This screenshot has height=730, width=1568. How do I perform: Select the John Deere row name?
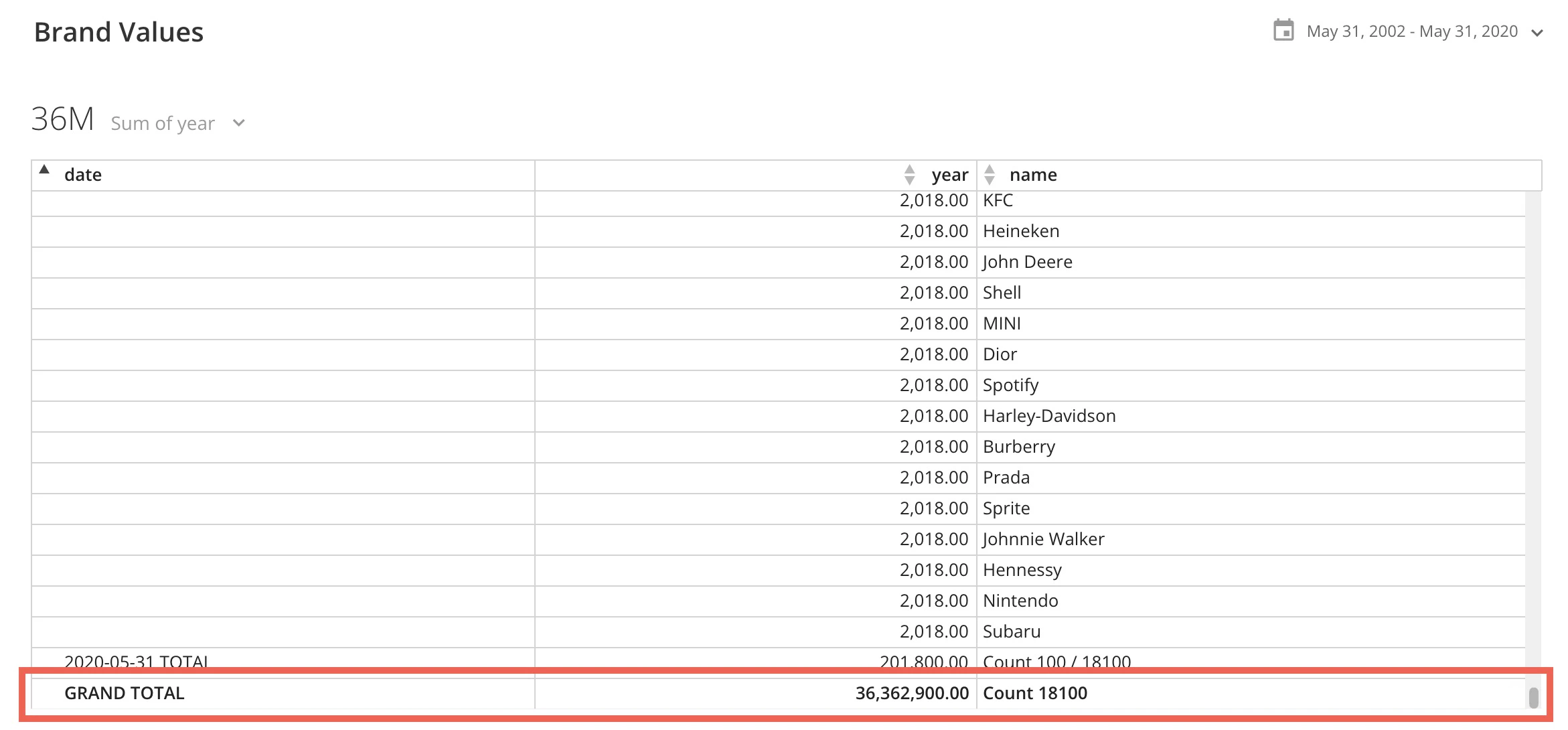click(1028, 262)
